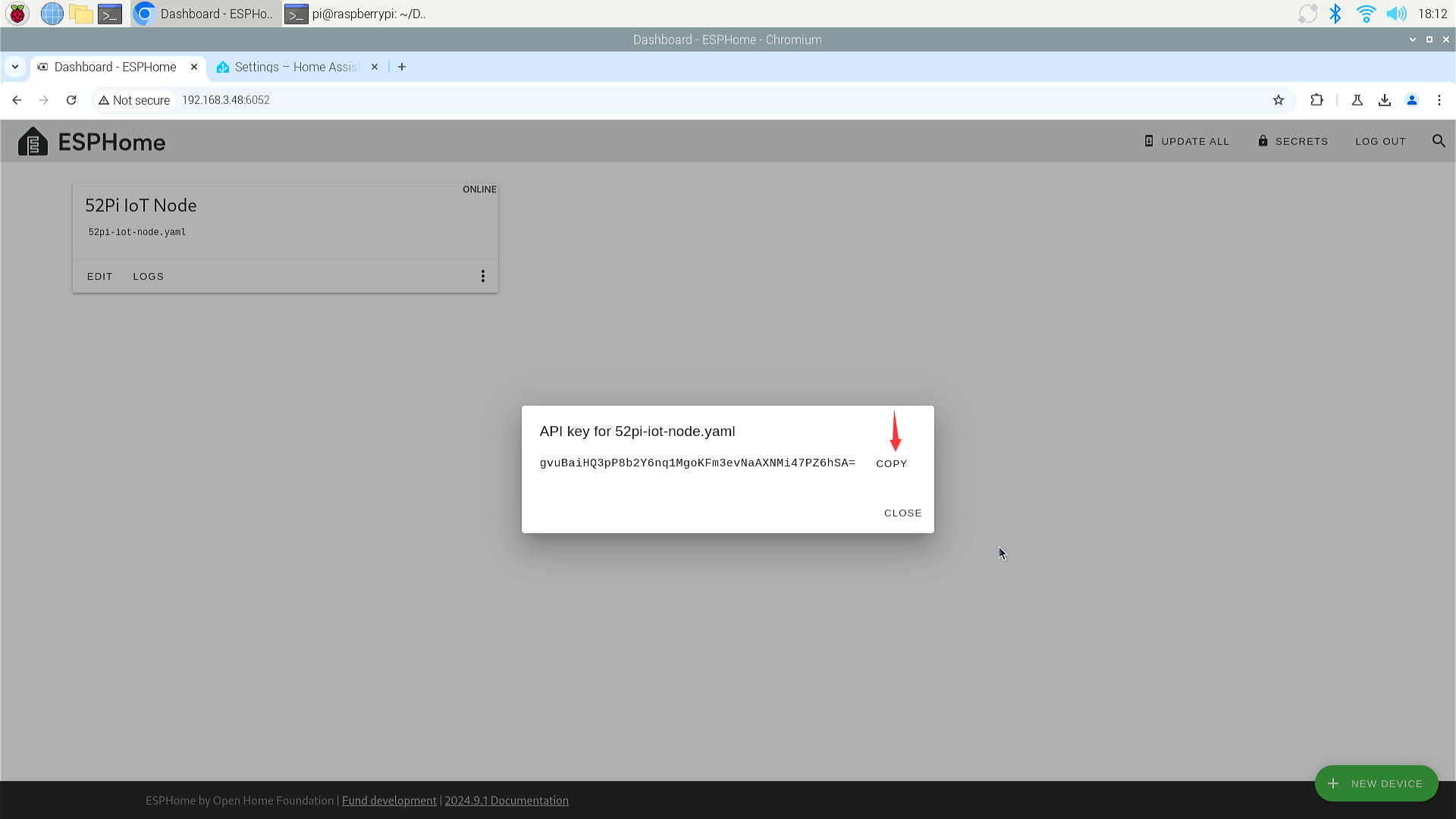Viewport: 1456px width, 819px height.
Task: Select the API key string text
Action: click(x=697, y=463)
